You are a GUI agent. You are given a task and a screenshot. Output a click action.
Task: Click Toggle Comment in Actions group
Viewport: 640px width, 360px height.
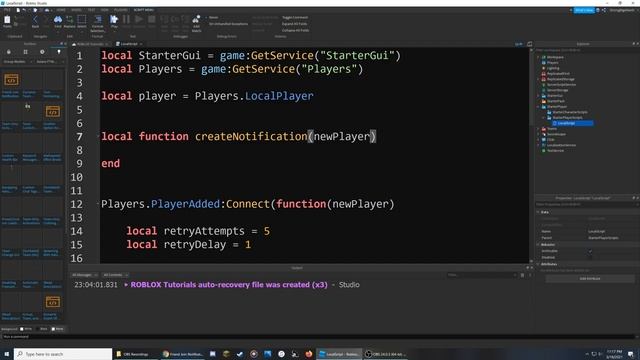point(295,18)
